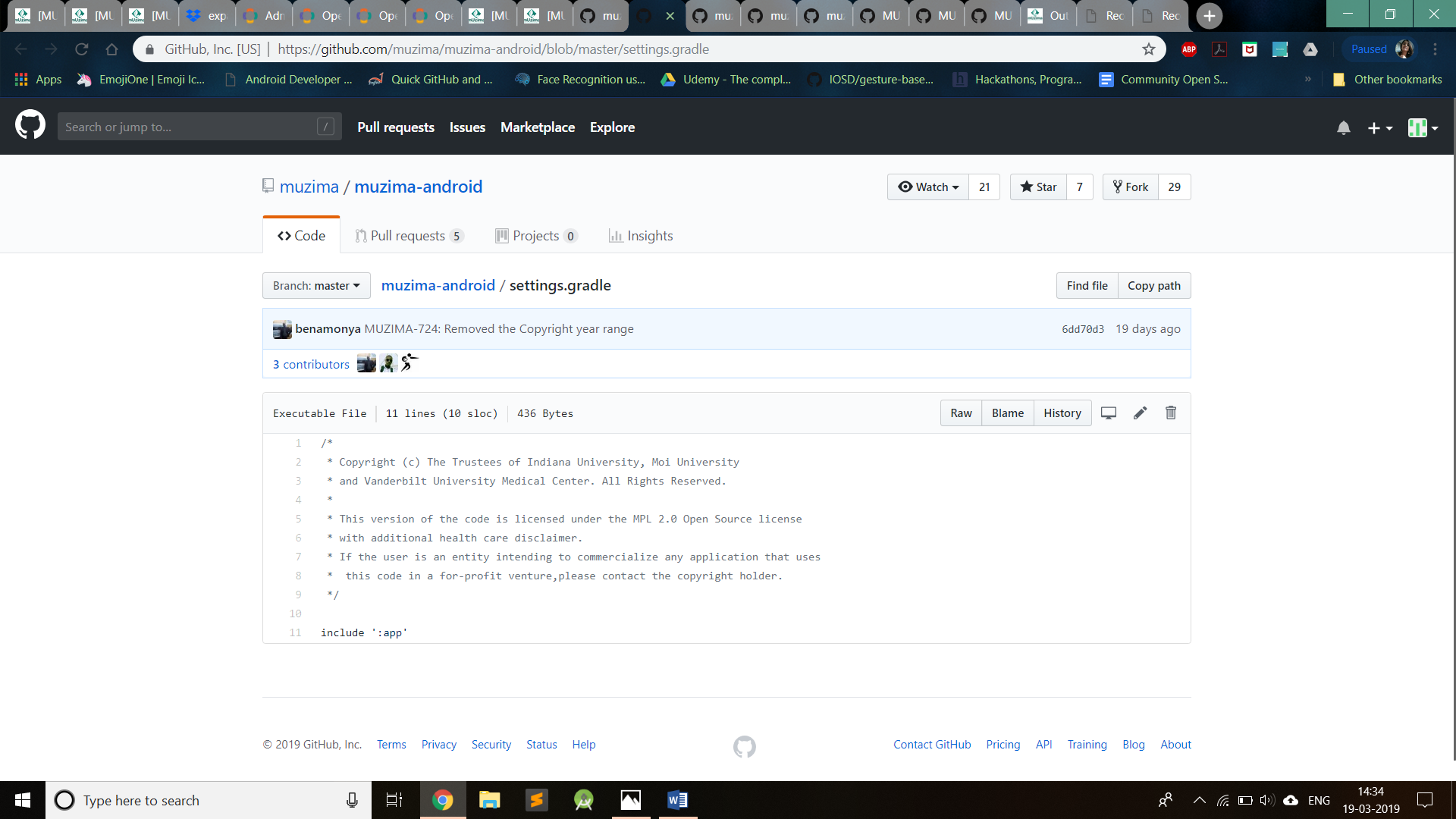Reload the page
This screenshot has height=819, width=1456.
(82, 49)
